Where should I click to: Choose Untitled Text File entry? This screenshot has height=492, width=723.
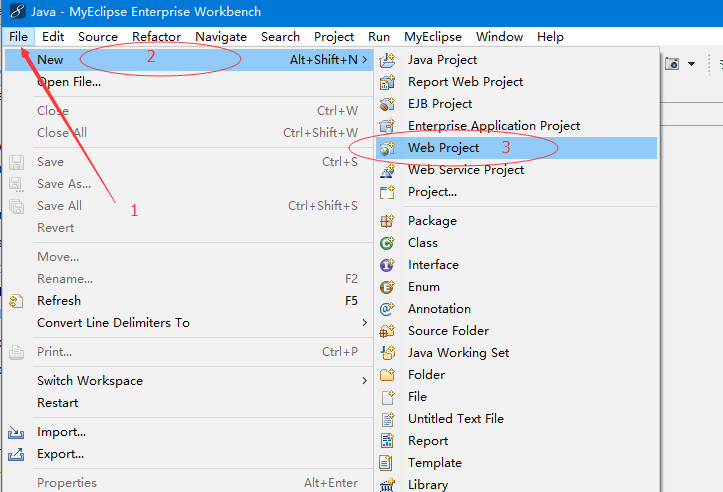click(x=516, y=419)
